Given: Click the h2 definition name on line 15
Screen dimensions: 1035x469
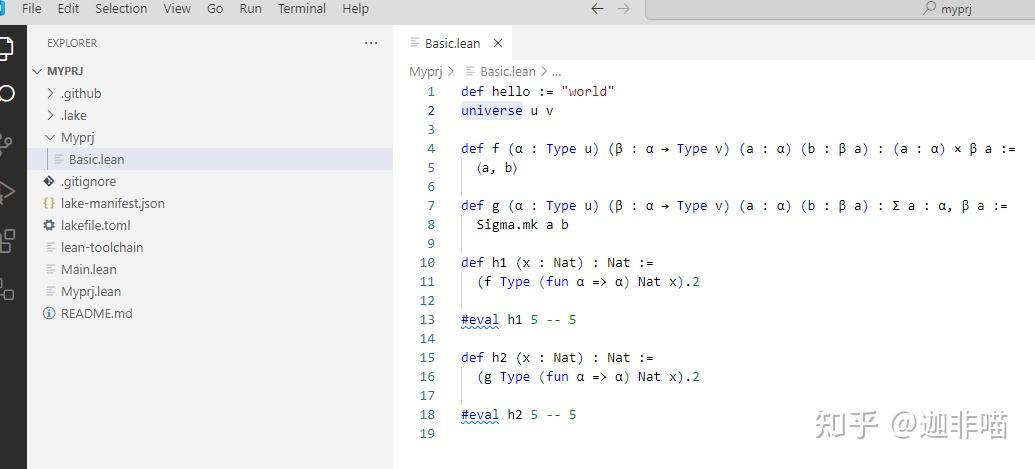Looking at the screenshot, I should [499, 358].
